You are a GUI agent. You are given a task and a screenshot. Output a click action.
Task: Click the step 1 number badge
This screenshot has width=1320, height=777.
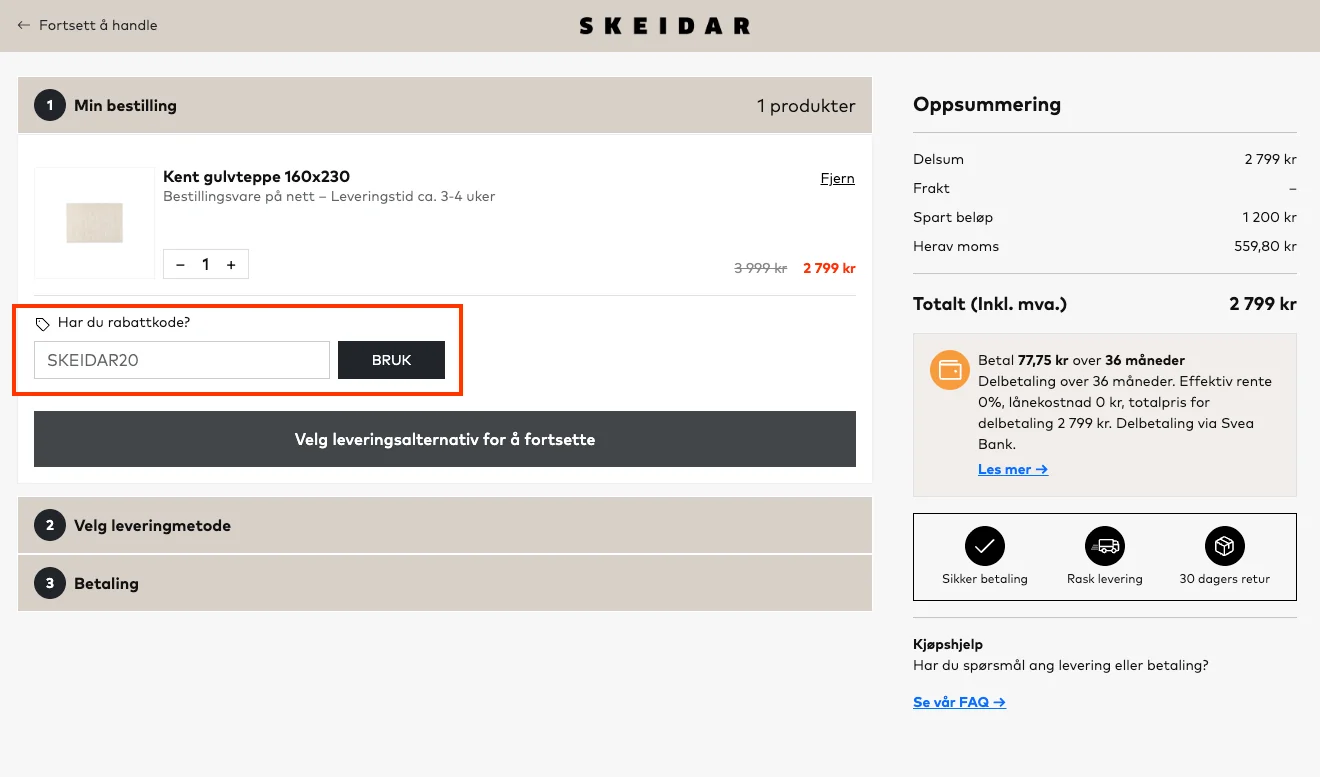coord(50,105)
